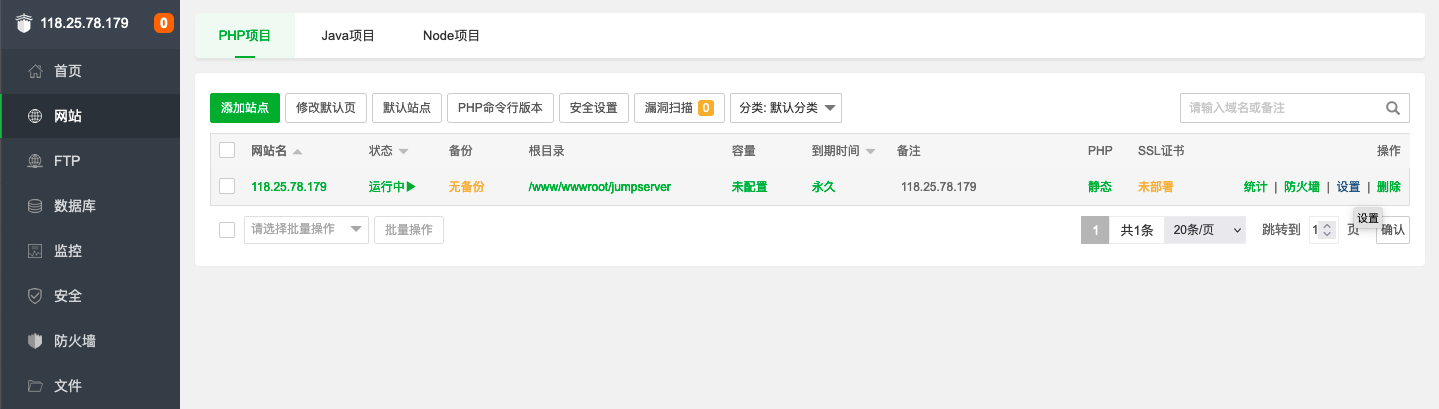The image size is (1439, 409).
Task: Click the FTP icon in the sidebar
Action: [x=36, y=161]
